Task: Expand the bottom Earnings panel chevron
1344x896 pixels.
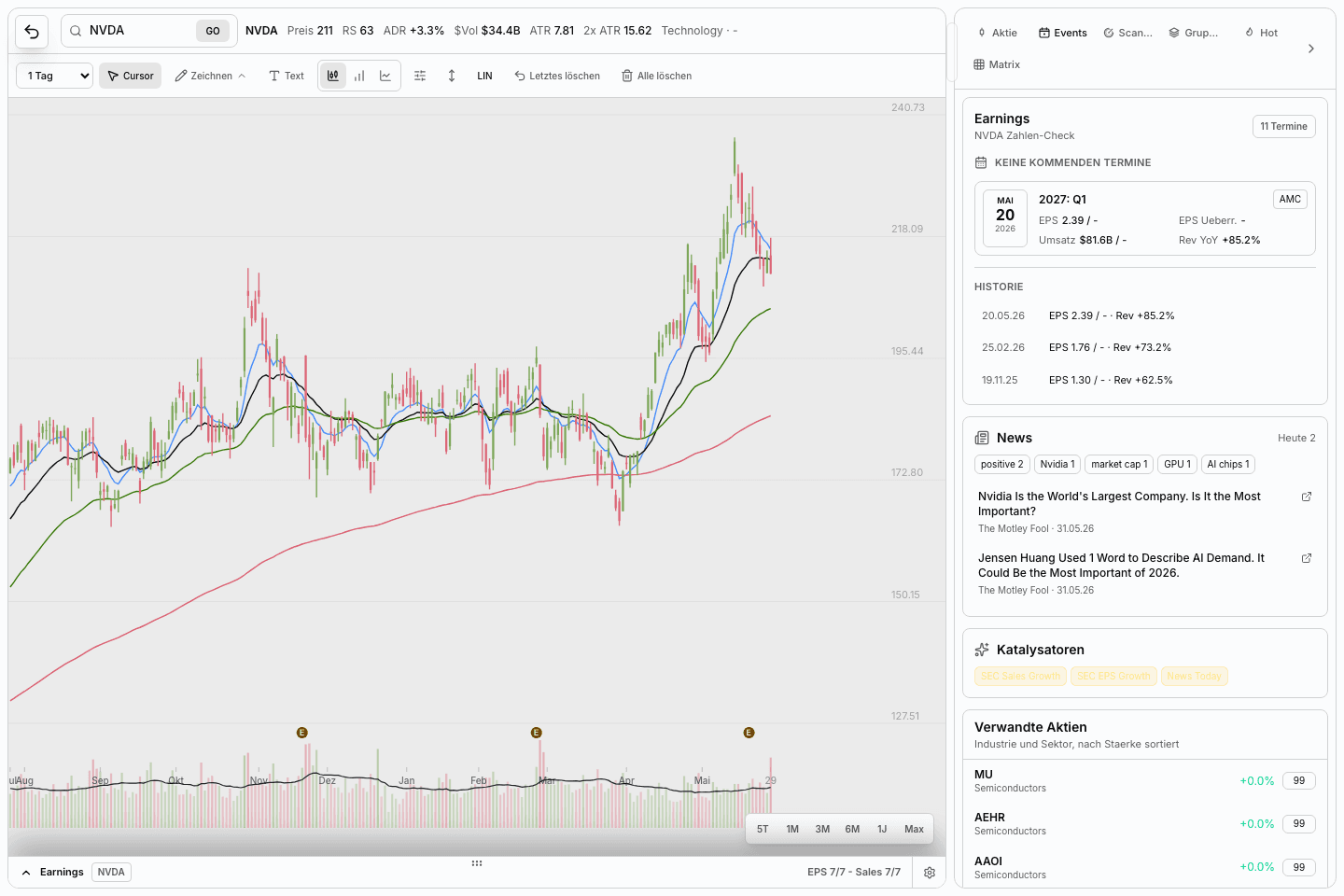Action: coord(26,873)
